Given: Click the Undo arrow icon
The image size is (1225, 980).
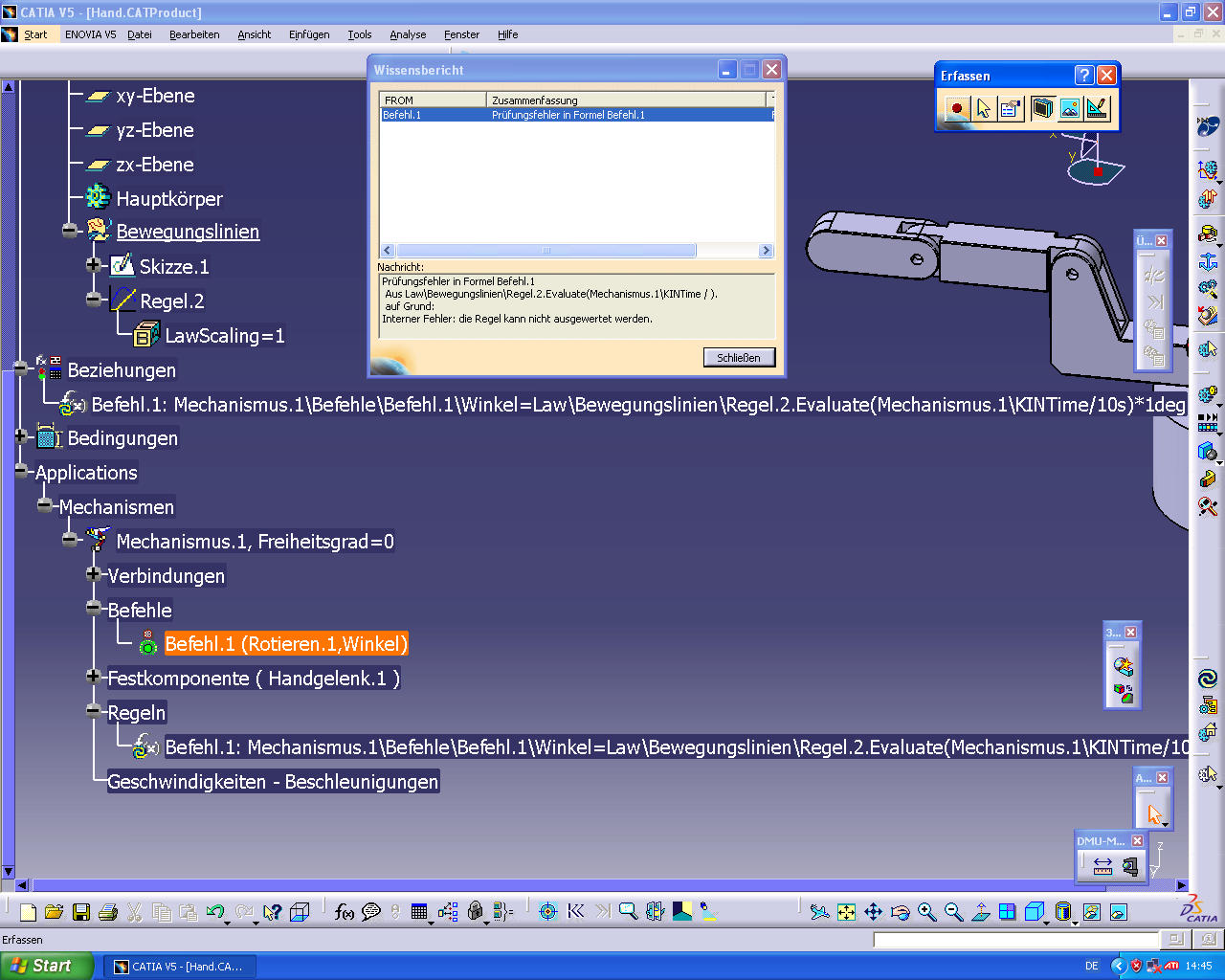Looking at the screenshot, I should click(214, 912).
